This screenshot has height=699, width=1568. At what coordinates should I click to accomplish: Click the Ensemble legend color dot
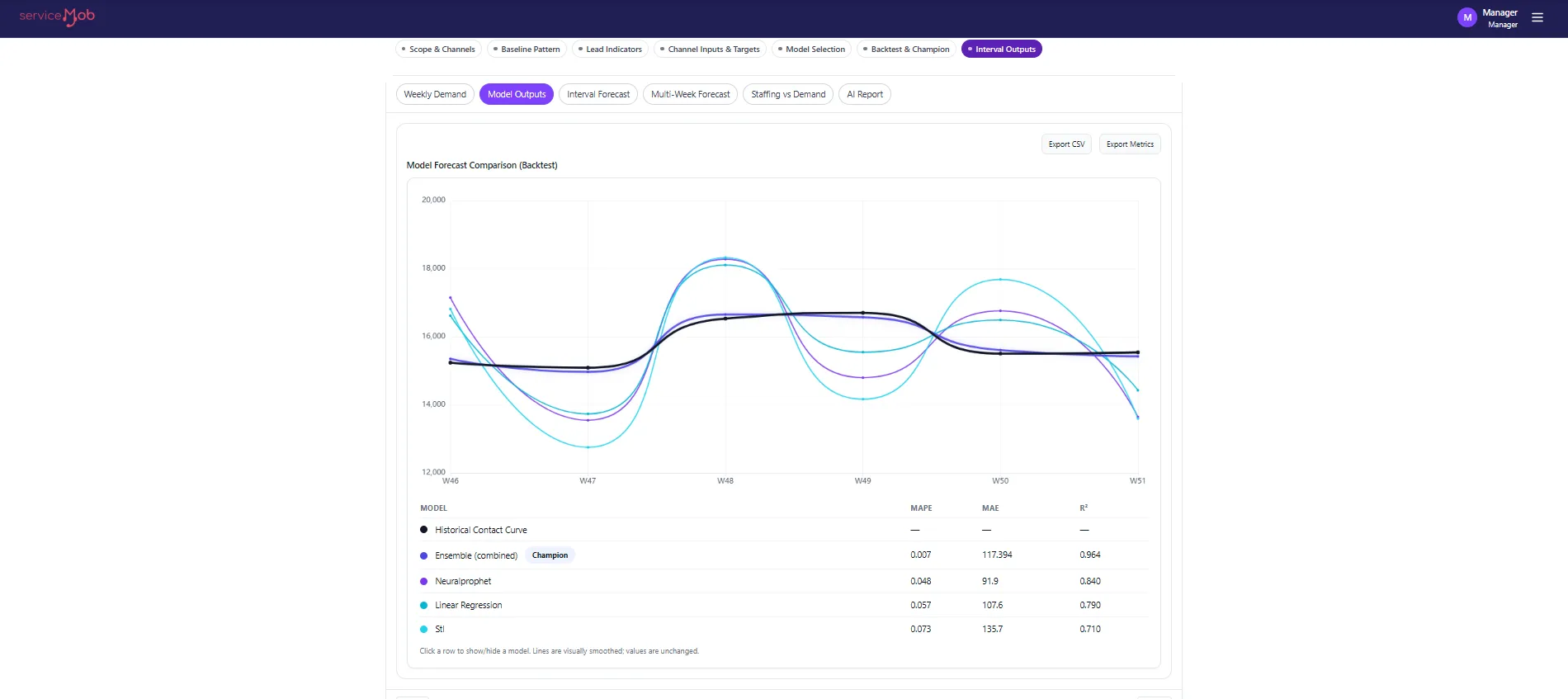click(x=424, y=555)
